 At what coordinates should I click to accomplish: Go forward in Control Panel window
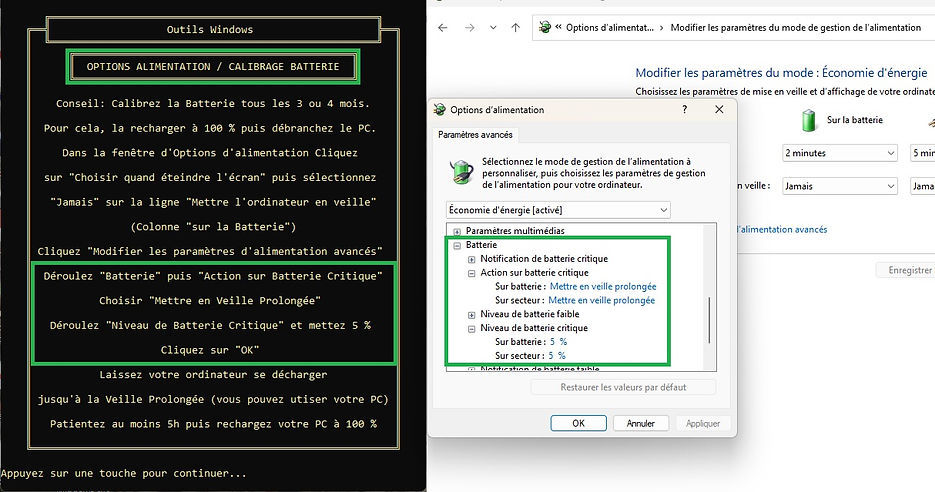pos(470,27)
